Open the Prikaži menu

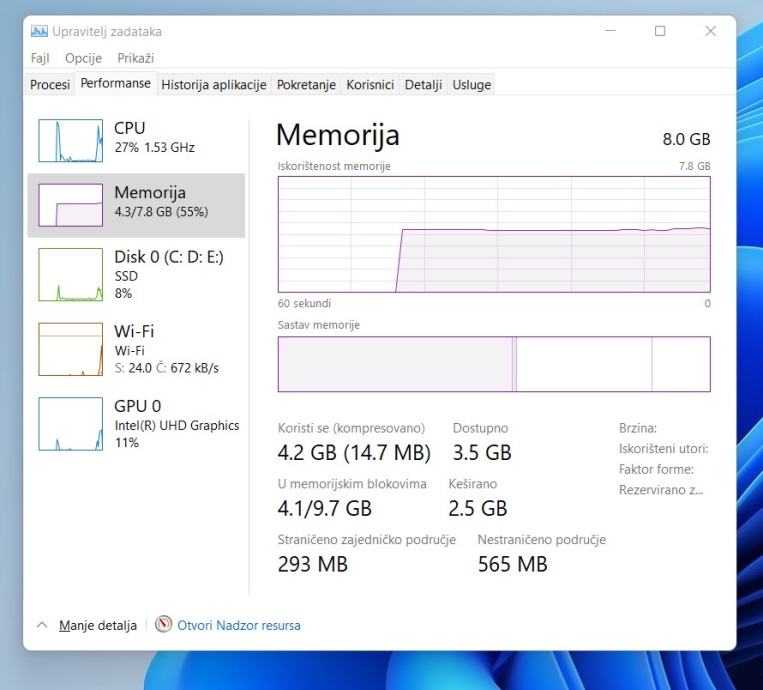point(135,58)
